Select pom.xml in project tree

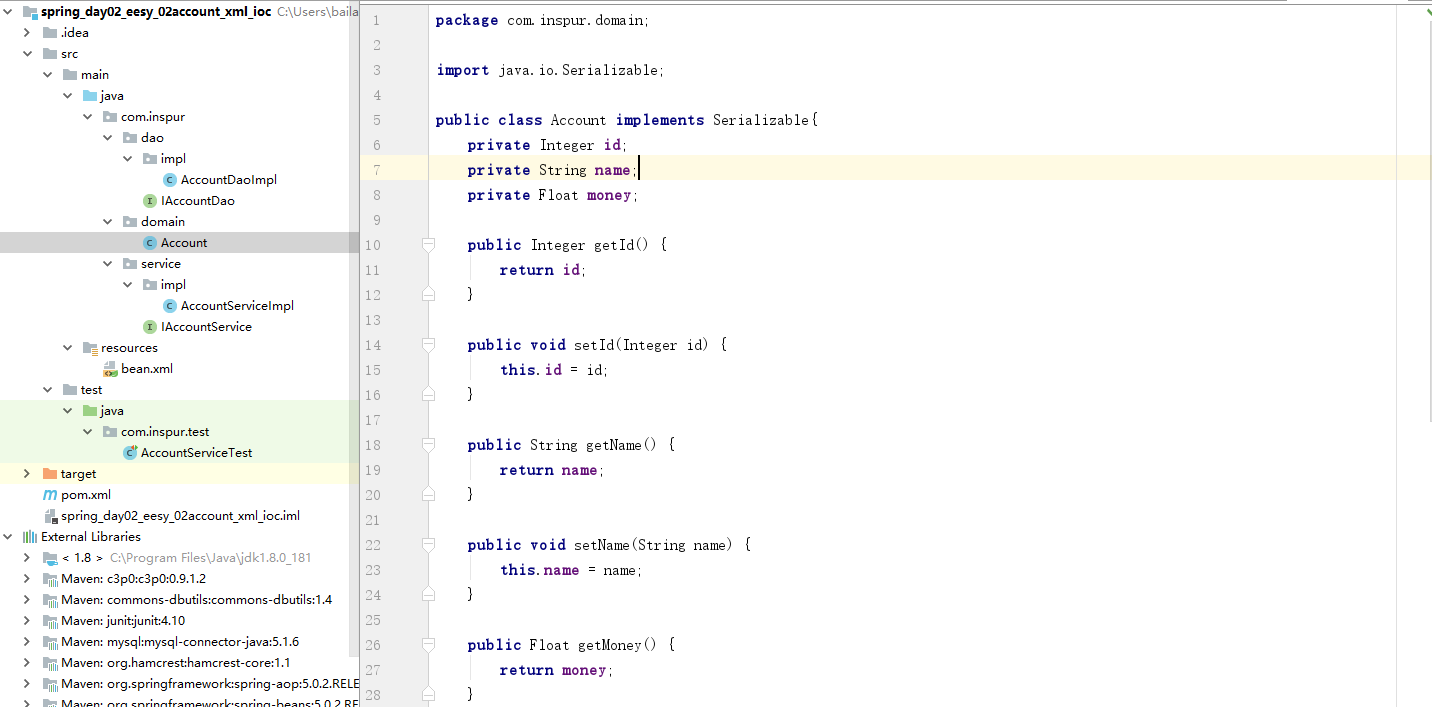coord(86,495)
